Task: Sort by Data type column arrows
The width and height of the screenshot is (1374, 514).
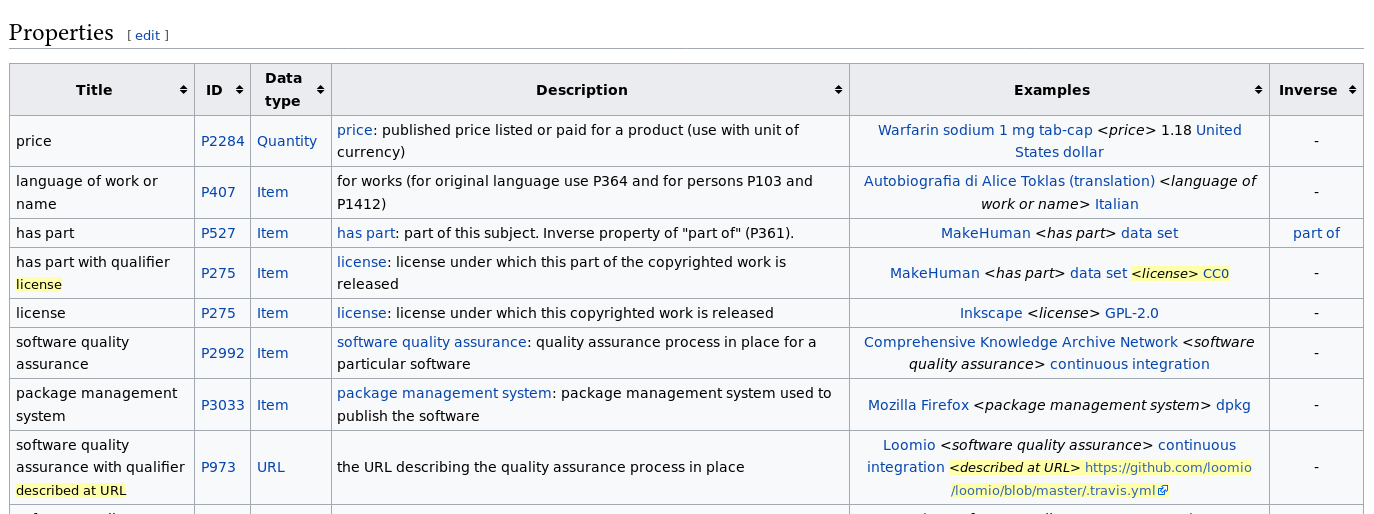Action: click(x=320, y=90)
